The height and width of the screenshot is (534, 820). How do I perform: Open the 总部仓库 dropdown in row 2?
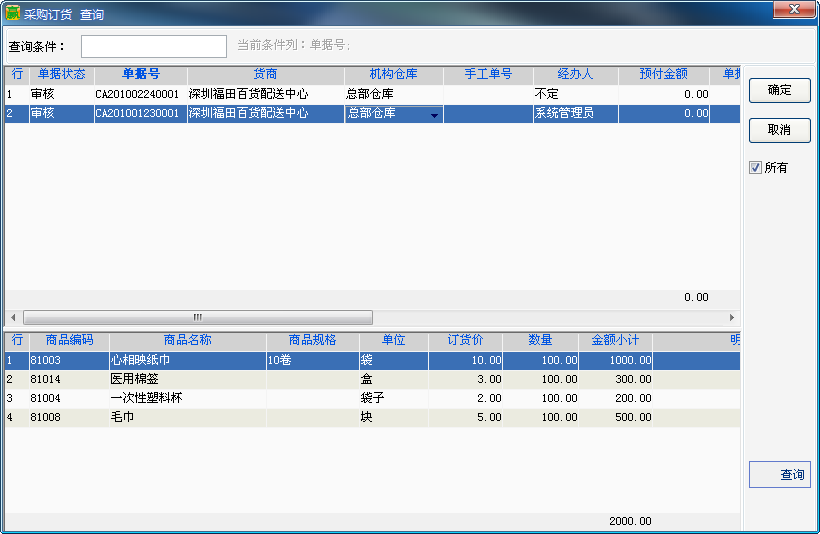tap(434, 115)
